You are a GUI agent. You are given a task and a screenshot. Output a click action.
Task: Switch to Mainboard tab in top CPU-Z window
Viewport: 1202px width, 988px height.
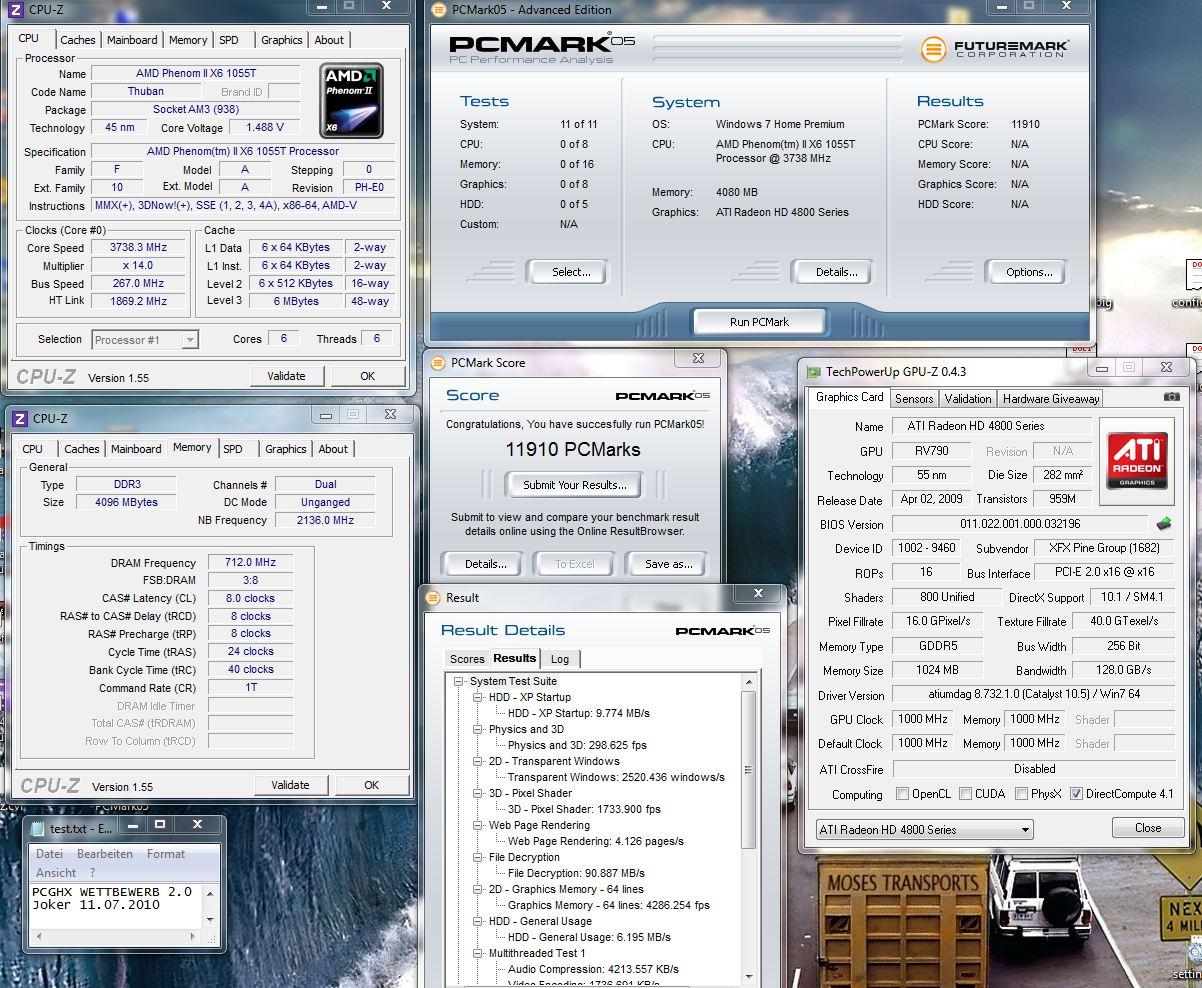coord(132,40)
